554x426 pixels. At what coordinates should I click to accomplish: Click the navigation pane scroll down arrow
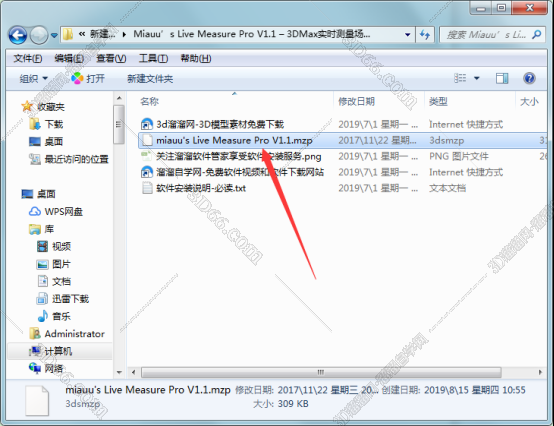click(x=119, y=372)
